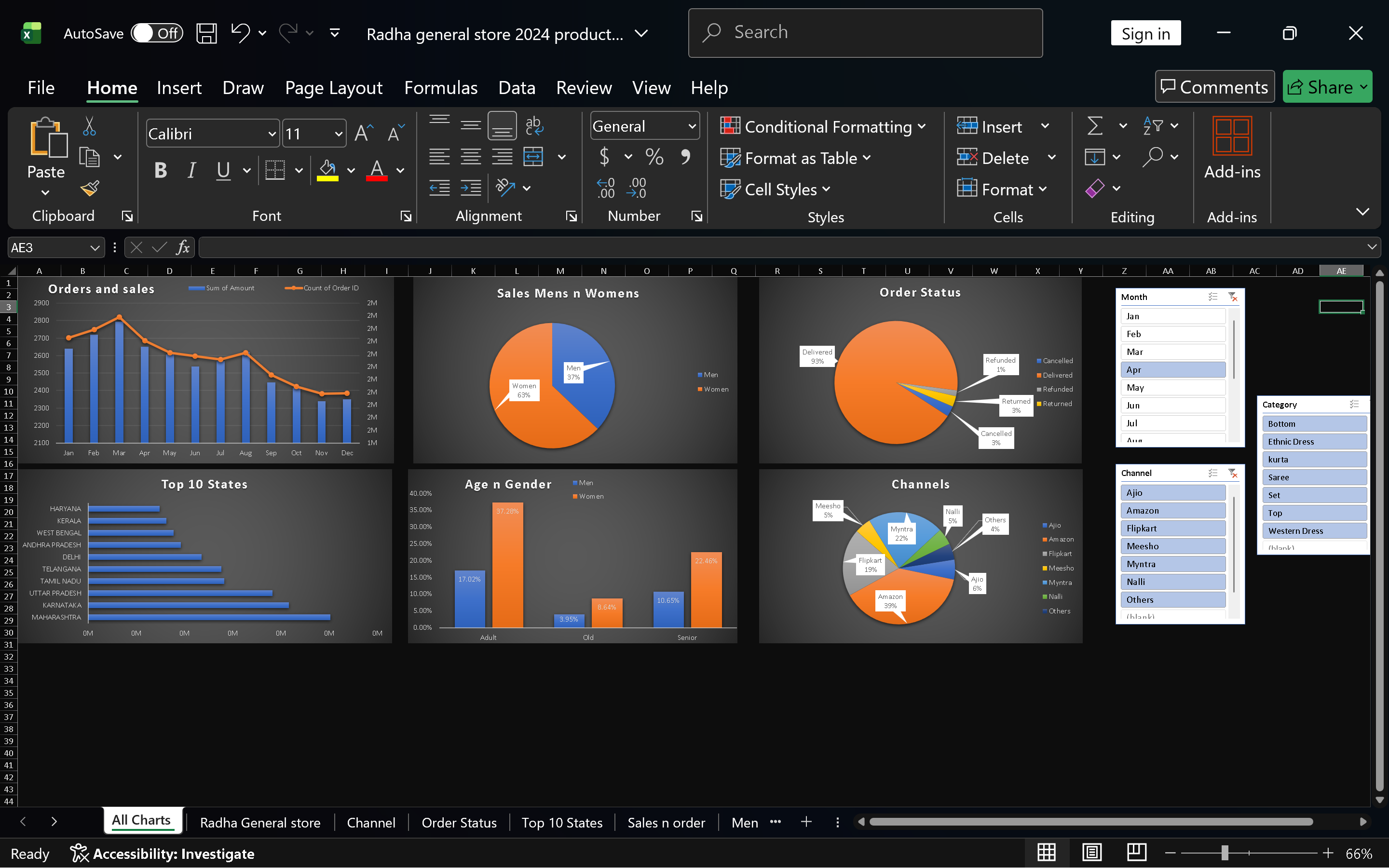
Task: Click the Insert Function fx icon
Action: 182,247
